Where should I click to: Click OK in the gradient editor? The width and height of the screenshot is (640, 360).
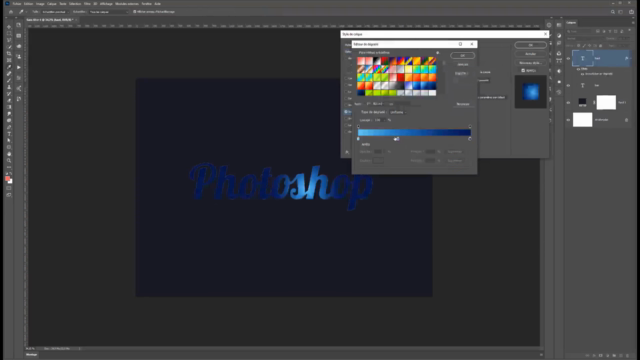(462, 56)
